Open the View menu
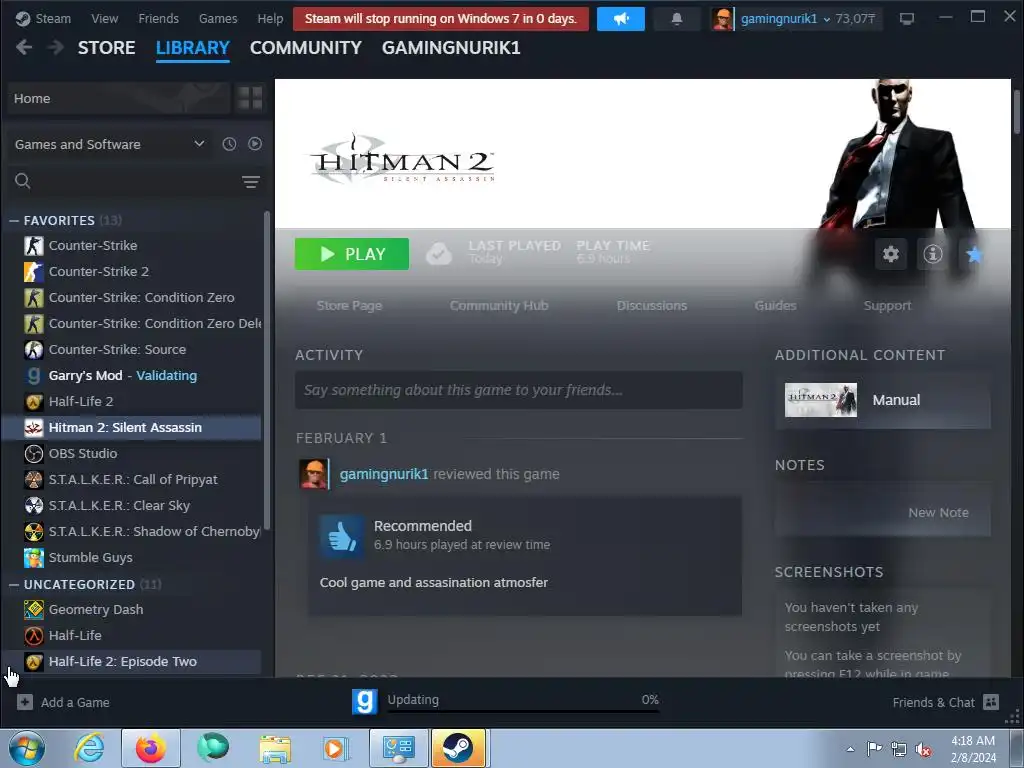Screen dimensions: 1024x768 [104, 19]
